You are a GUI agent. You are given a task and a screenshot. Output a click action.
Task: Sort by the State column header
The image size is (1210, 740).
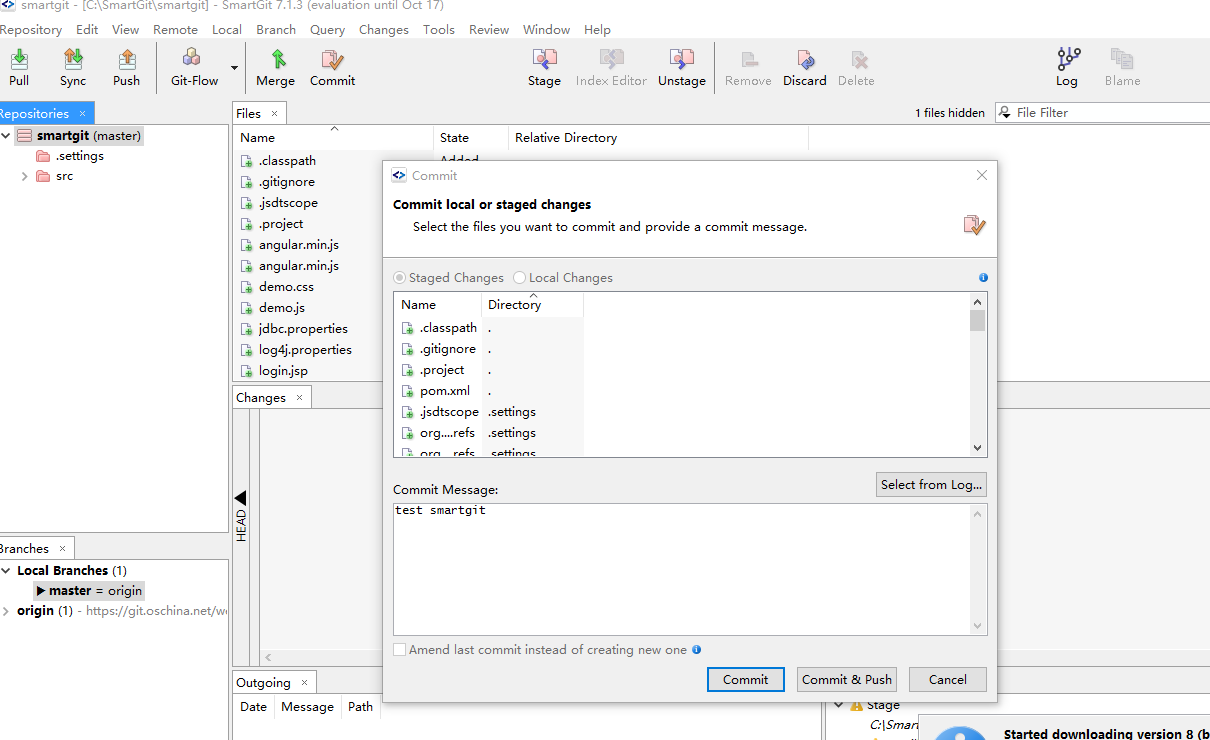pos(471,137)
